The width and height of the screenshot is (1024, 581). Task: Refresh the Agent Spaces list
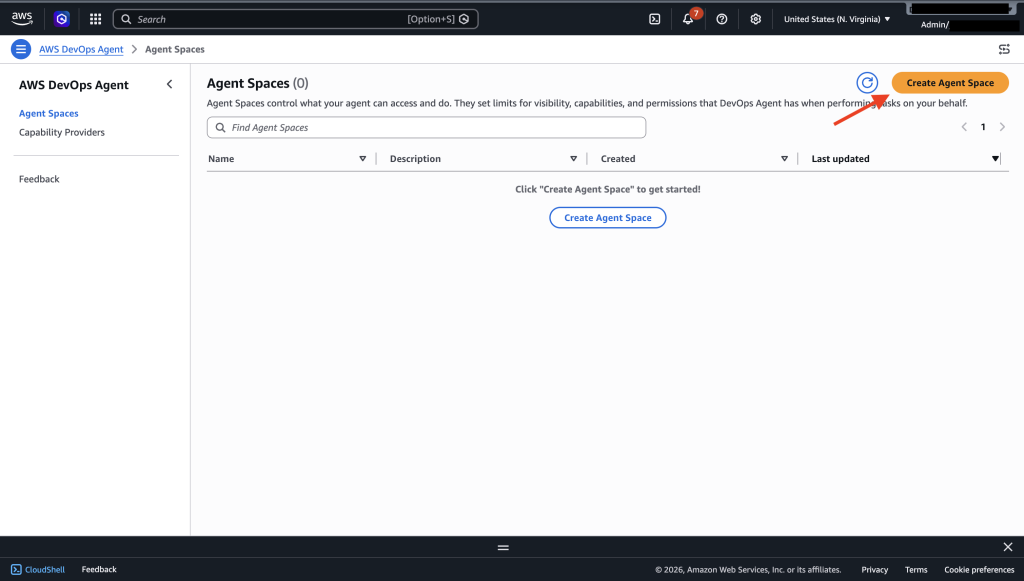coord(867,83)
